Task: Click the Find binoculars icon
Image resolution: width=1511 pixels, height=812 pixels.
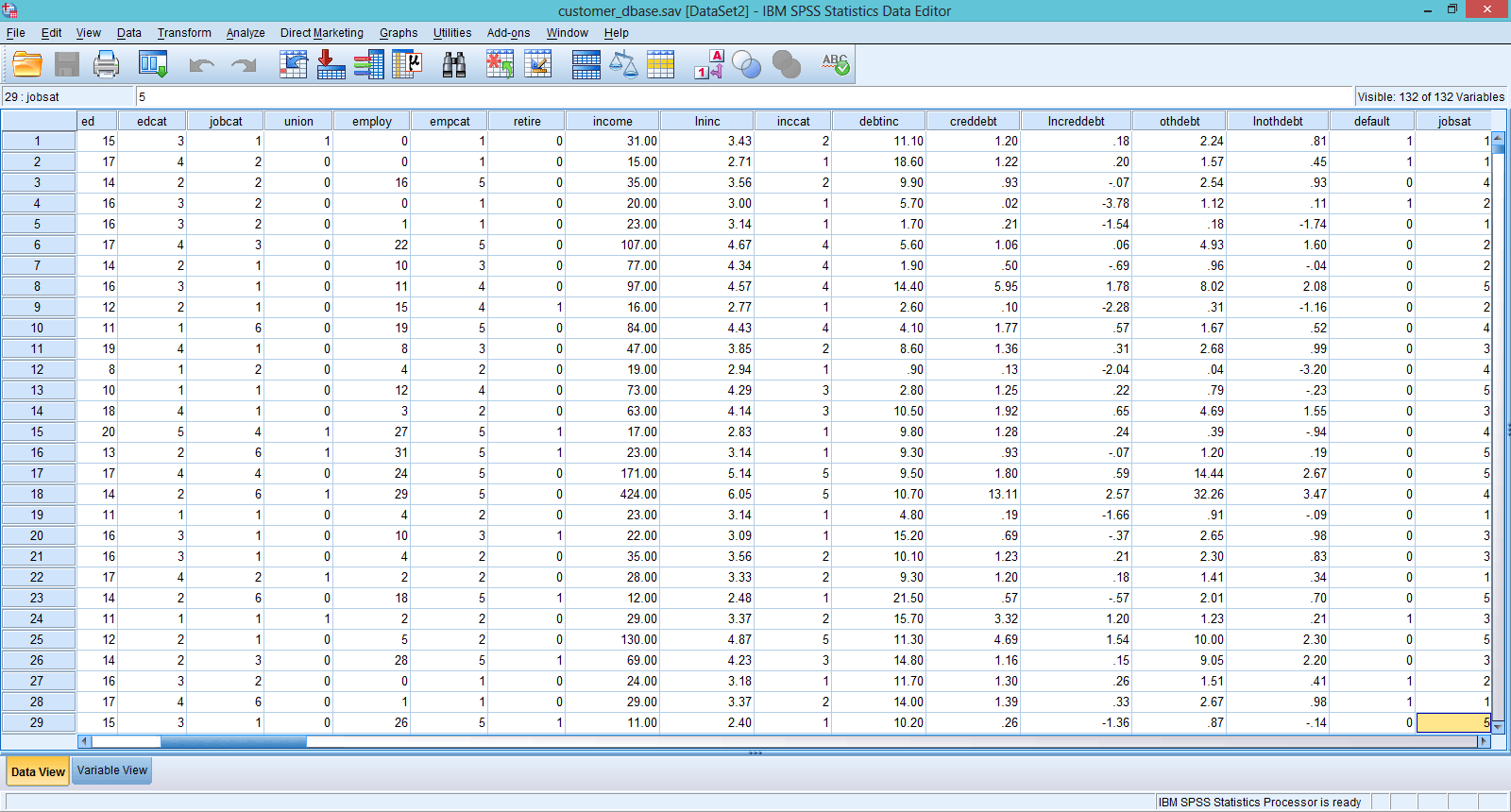Action: click(454, 64)
